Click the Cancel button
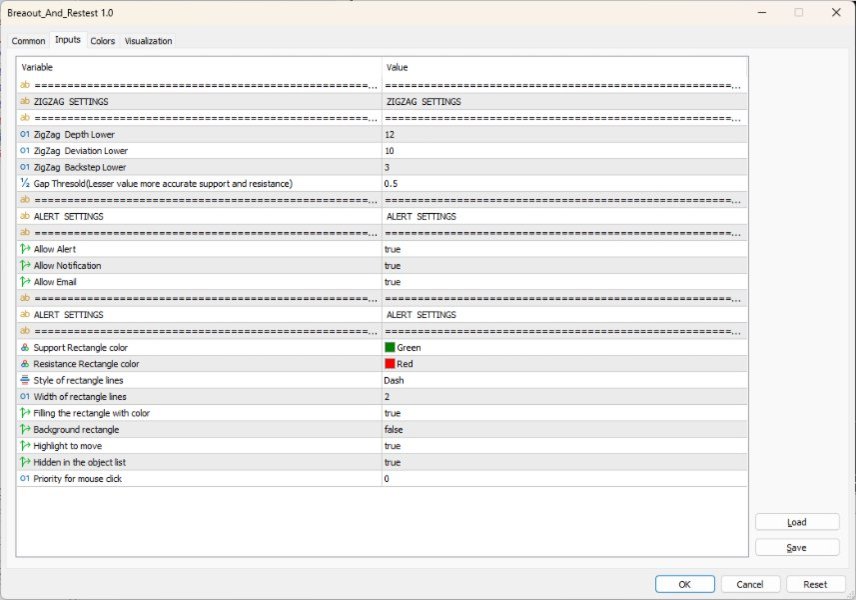This screenshot has height=600, width=856. pyautogui.click(x=750, y=584)
